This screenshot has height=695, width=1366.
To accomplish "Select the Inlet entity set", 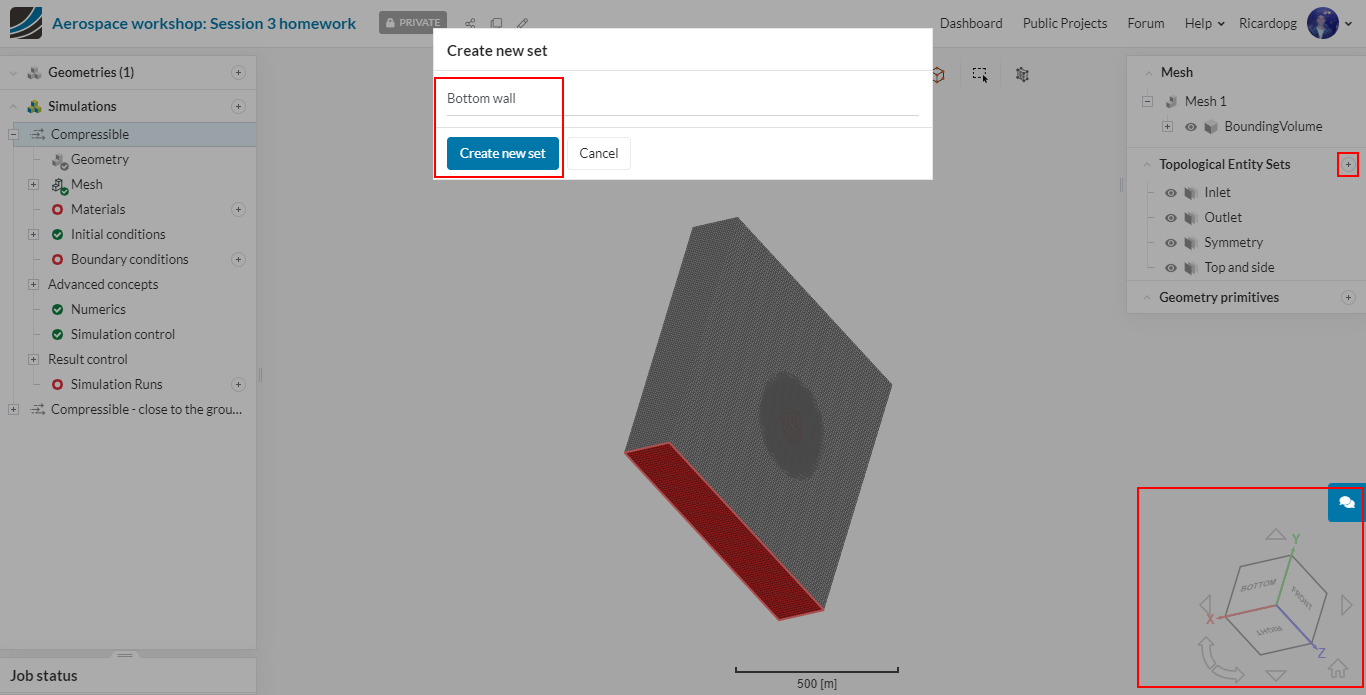I will (1217, 192).
